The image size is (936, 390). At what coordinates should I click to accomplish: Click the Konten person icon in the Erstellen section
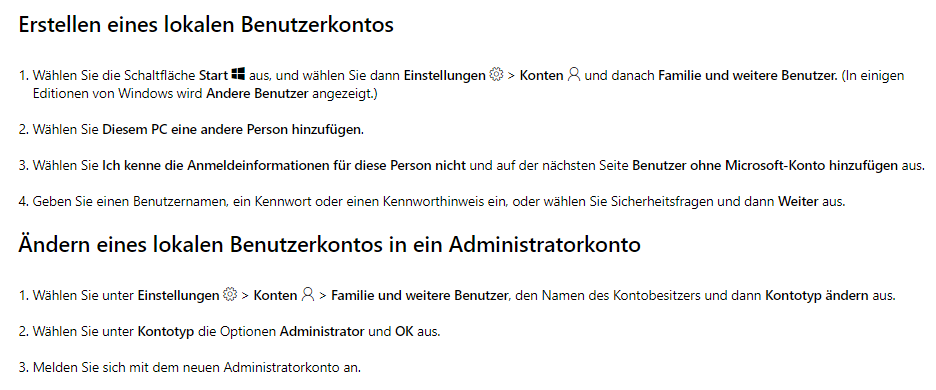coord(574,75)
